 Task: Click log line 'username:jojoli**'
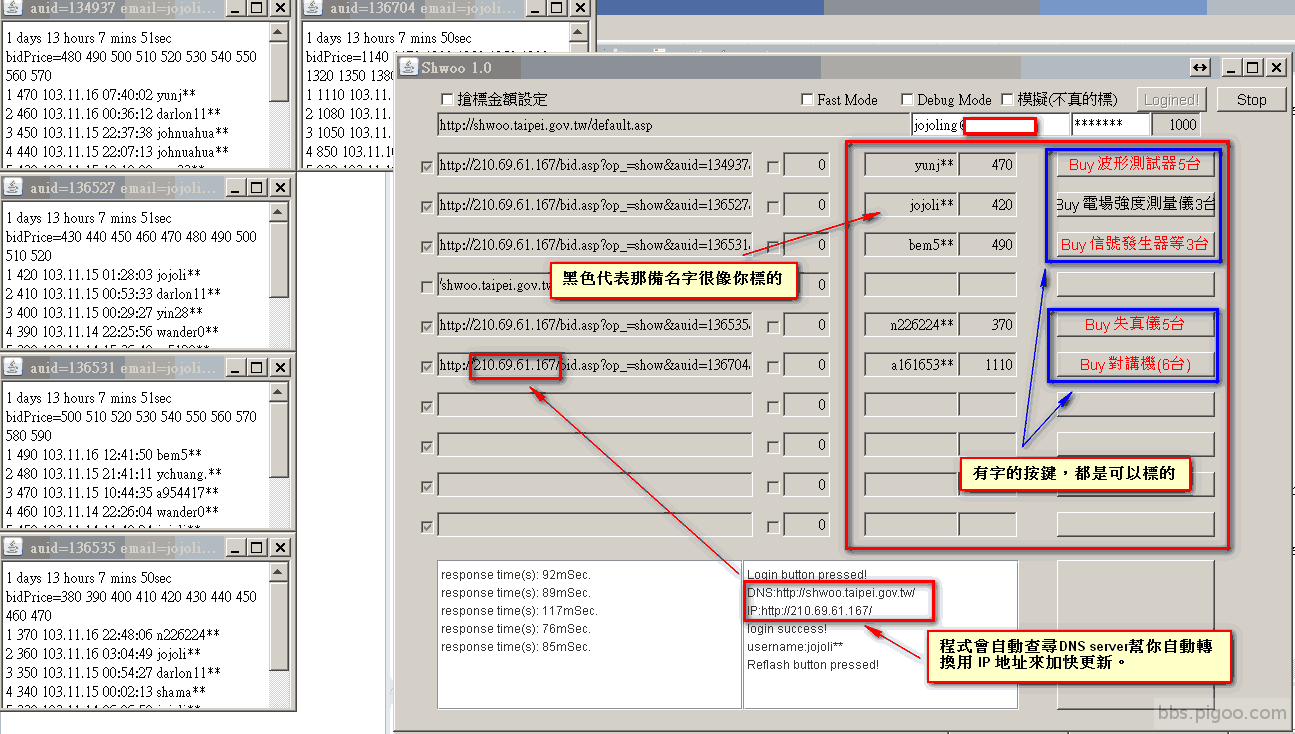point(795,647)
